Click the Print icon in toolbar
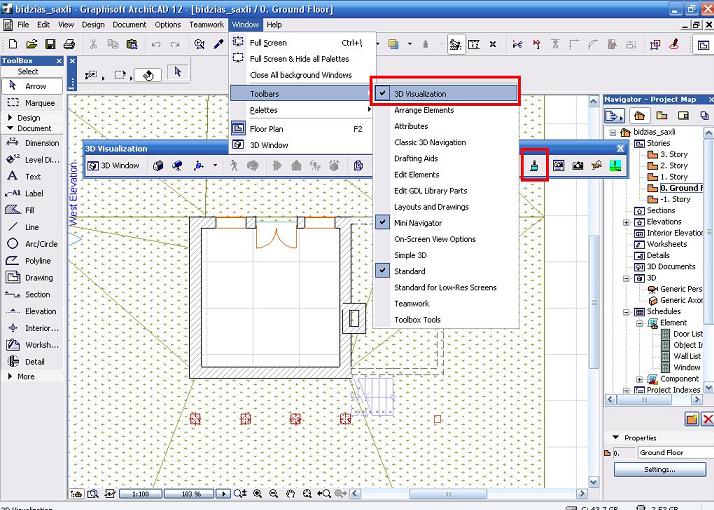 (69, 44)
